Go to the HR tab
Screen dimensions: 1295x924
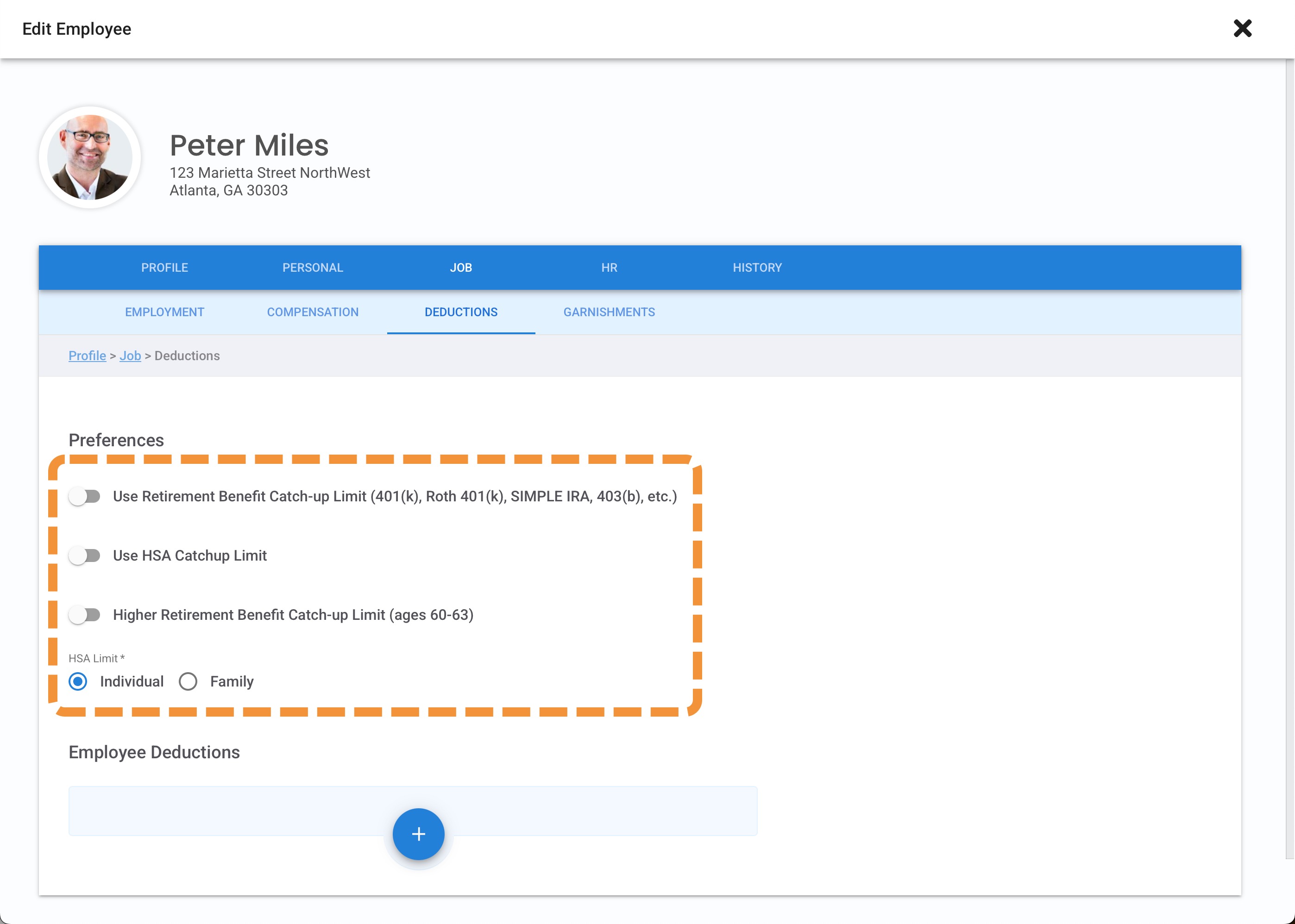(609, 268)
